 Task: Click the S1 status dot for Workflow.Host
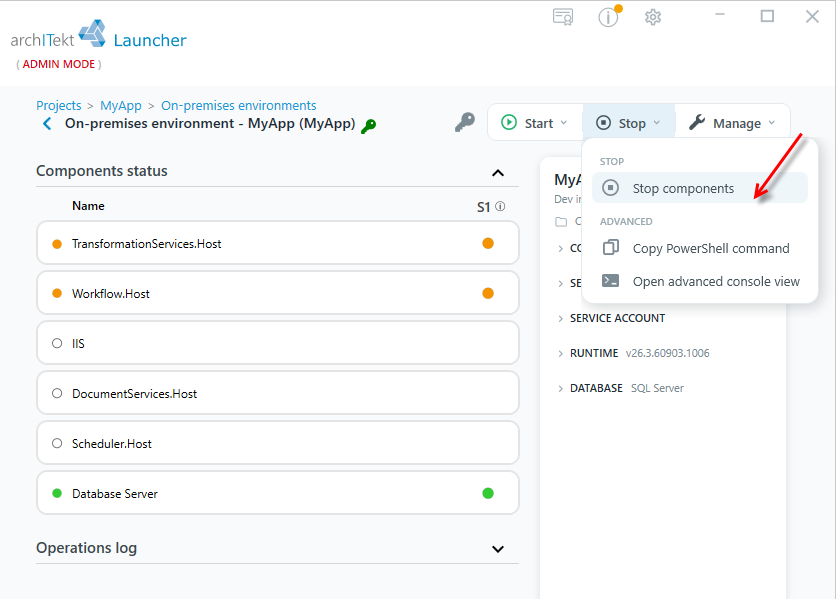pyautogui.click(x=488, y=293)
